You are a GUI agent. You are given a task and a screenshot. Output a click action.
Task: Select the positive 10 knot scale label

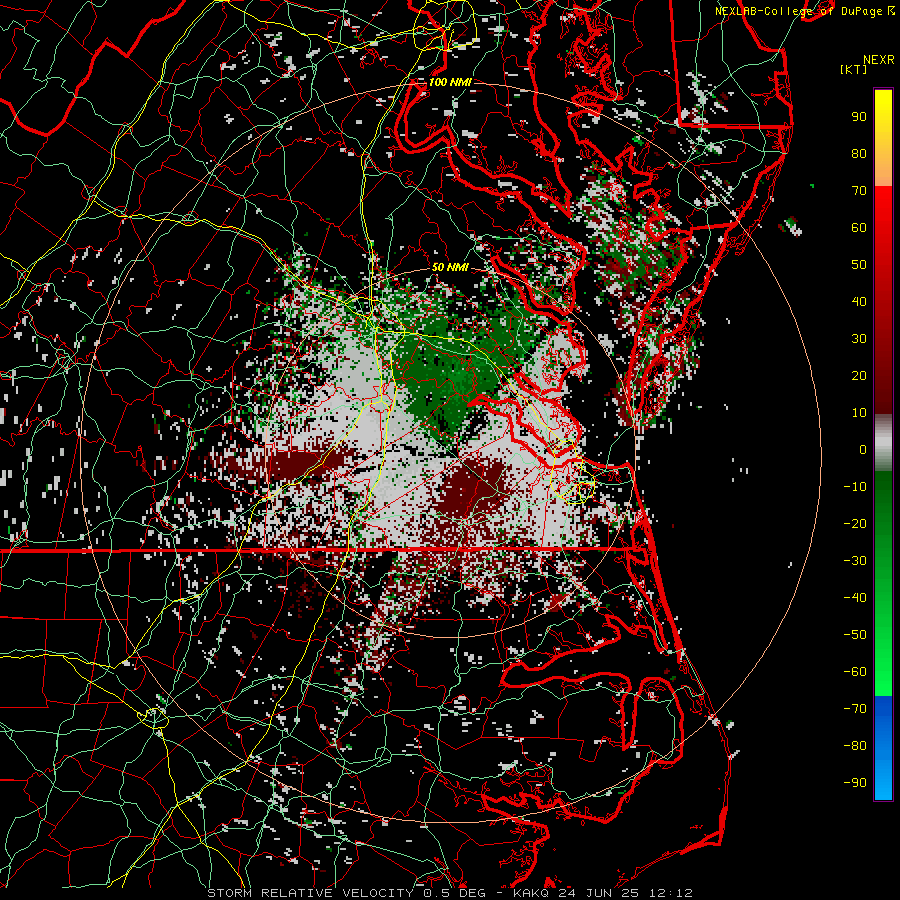pos(859,413)
